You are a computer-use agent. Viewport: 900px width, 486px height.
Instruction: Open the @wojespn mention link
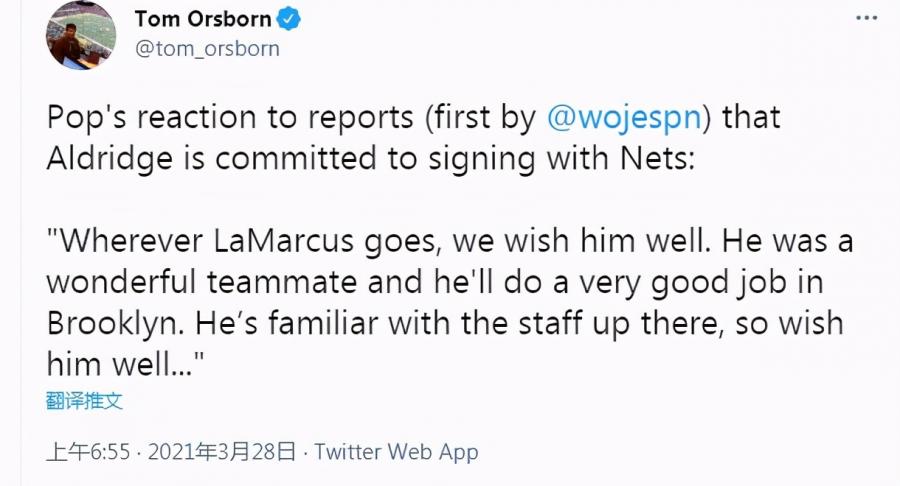click(x=625, y=117)
